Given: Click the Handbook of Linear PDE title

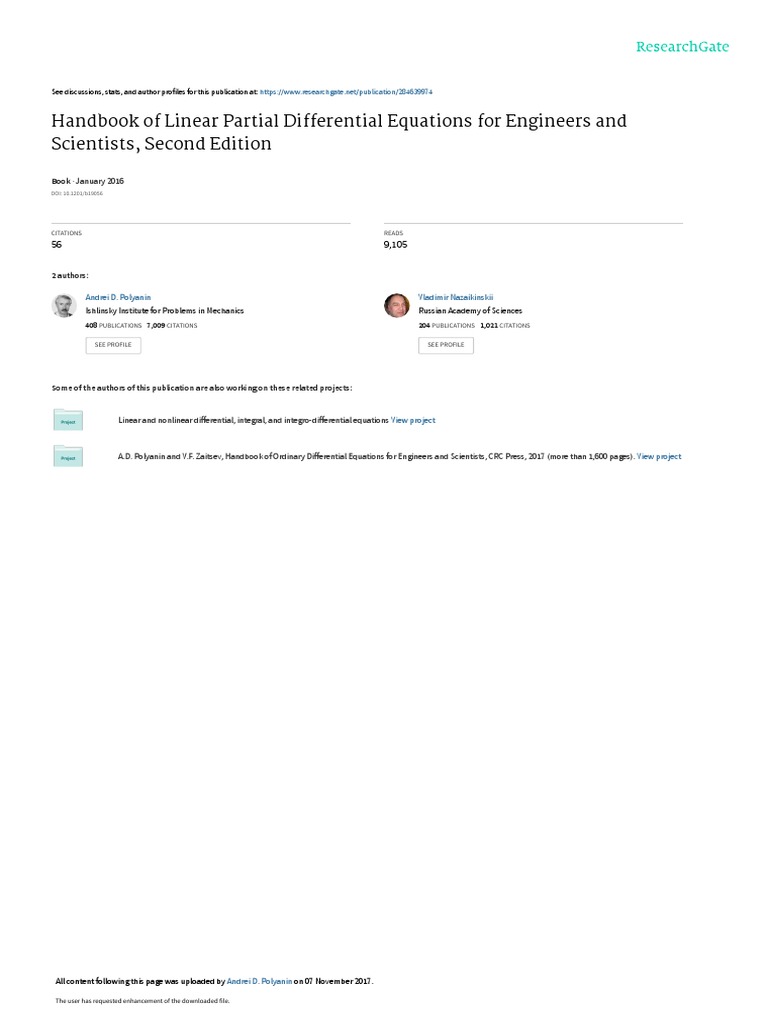Looking at the screenshot, I should tap(339, 132).
